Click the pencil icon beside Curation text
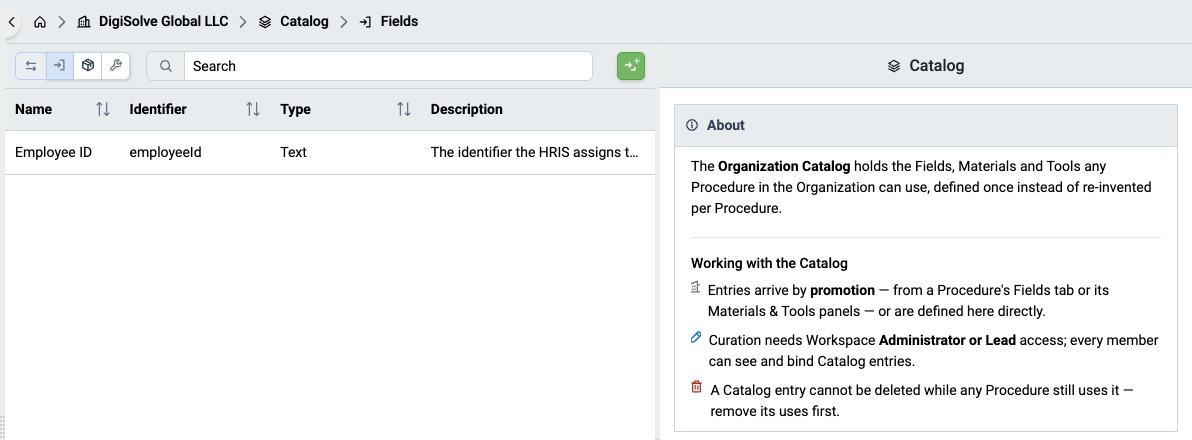 pyautogui.click(x=695, y=337)
